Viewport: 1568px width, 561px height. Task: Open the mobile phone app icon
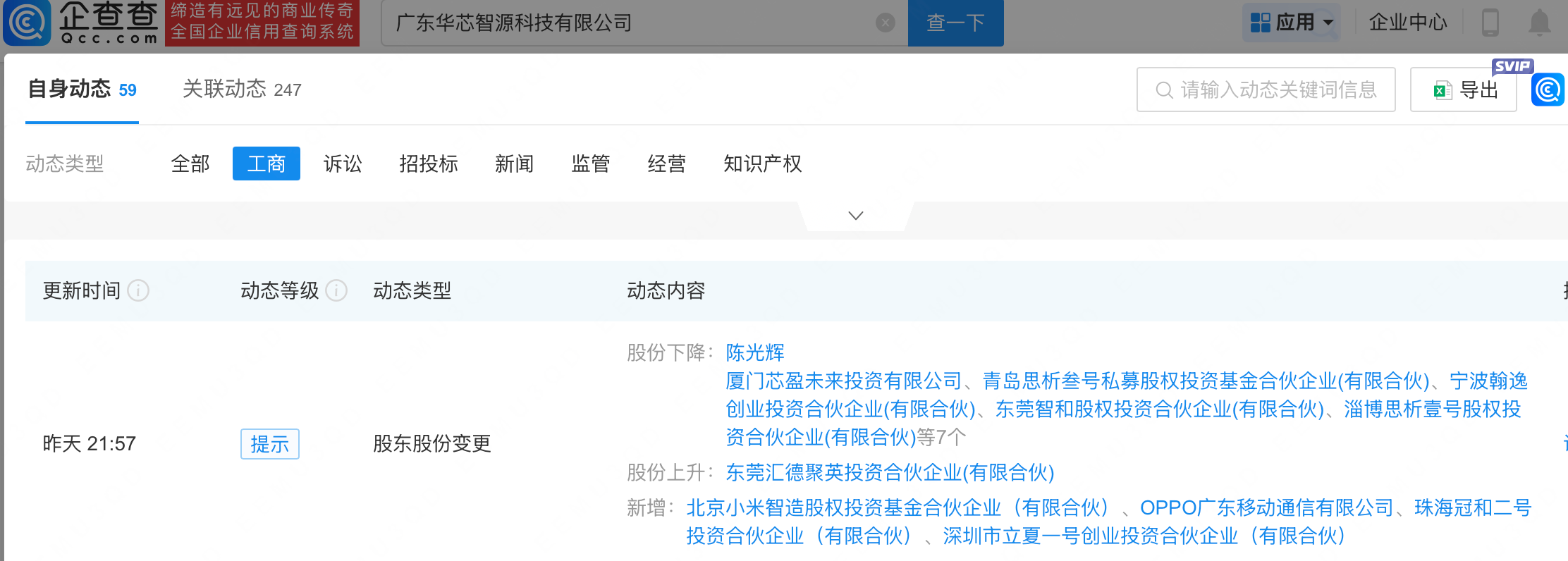[x=1490, y=23]
